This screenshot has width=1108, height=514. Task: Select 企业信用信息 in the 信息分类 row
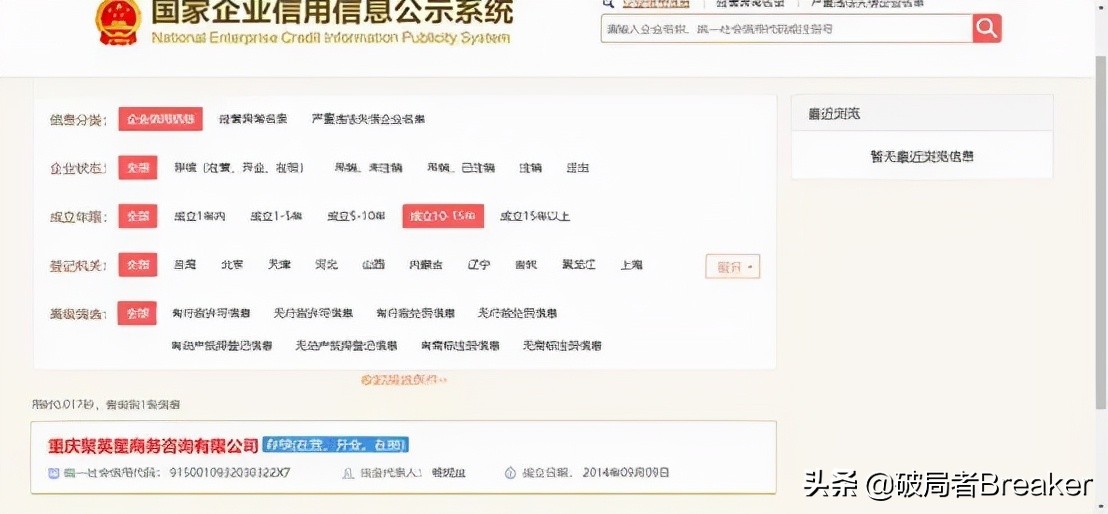click(x=160, y=119)
